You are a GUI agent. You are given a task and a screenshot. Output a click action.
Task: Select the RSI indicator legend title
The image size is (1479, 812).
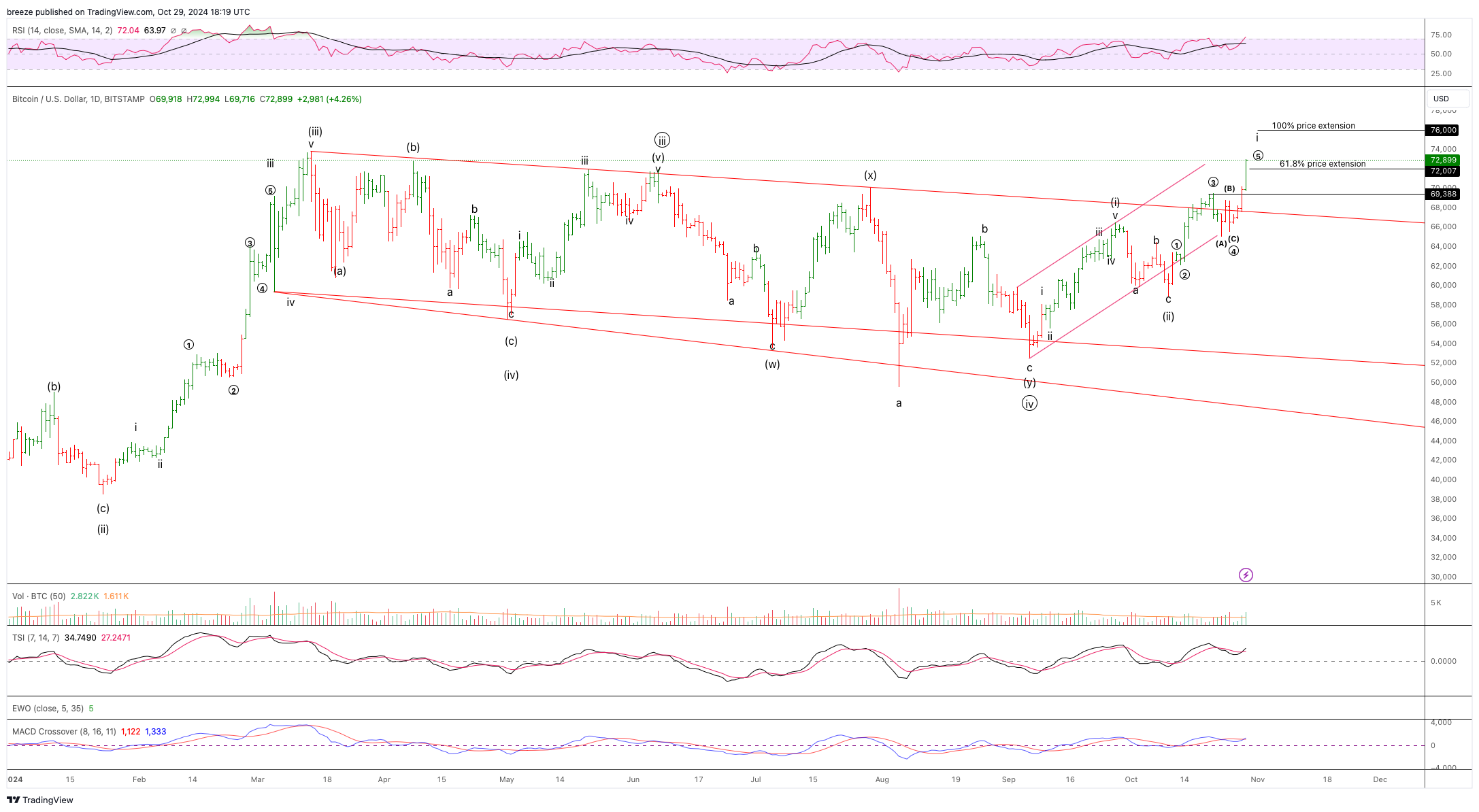coord(61,31)
